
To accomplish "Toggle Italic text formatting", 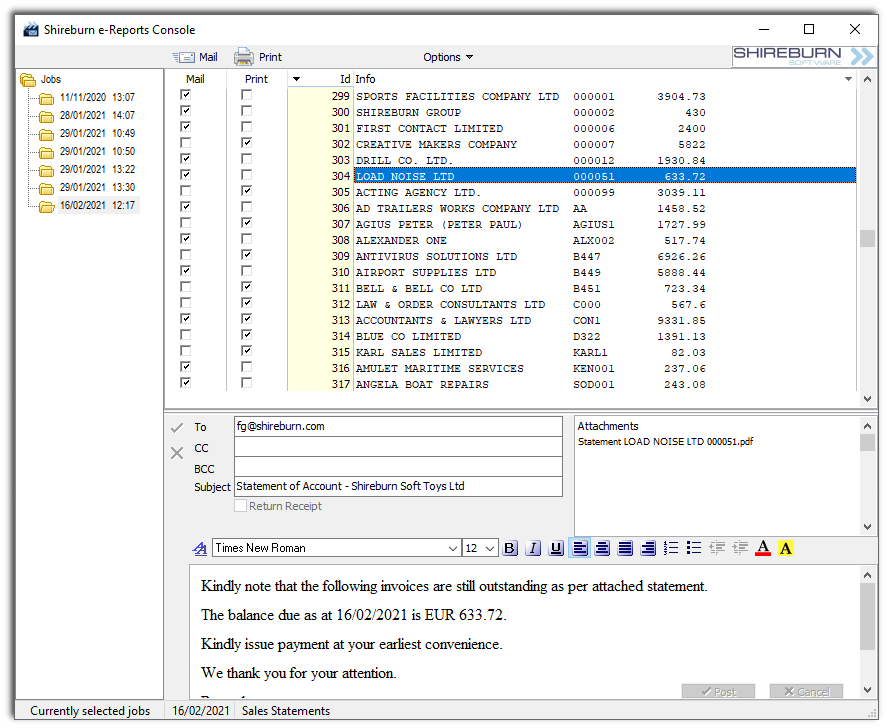I will [533, 548].
